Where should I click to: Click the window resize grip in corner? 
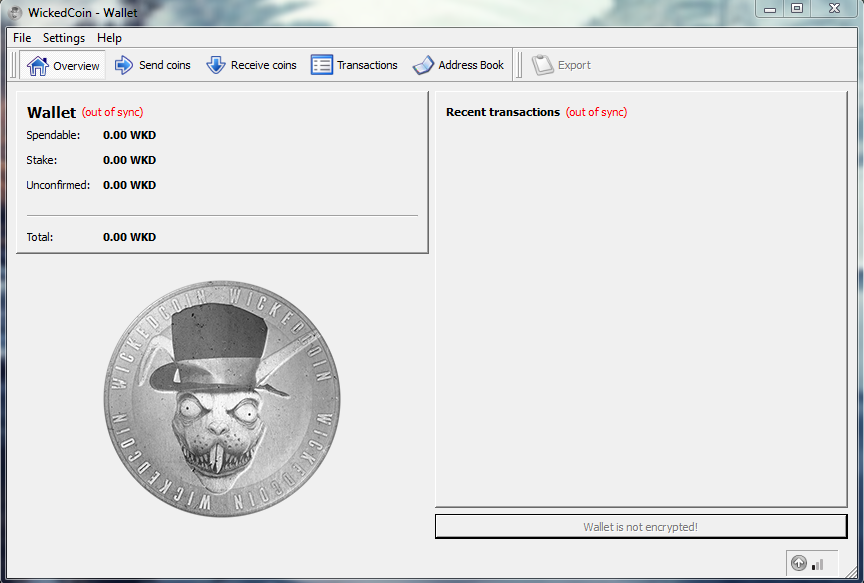851,572
